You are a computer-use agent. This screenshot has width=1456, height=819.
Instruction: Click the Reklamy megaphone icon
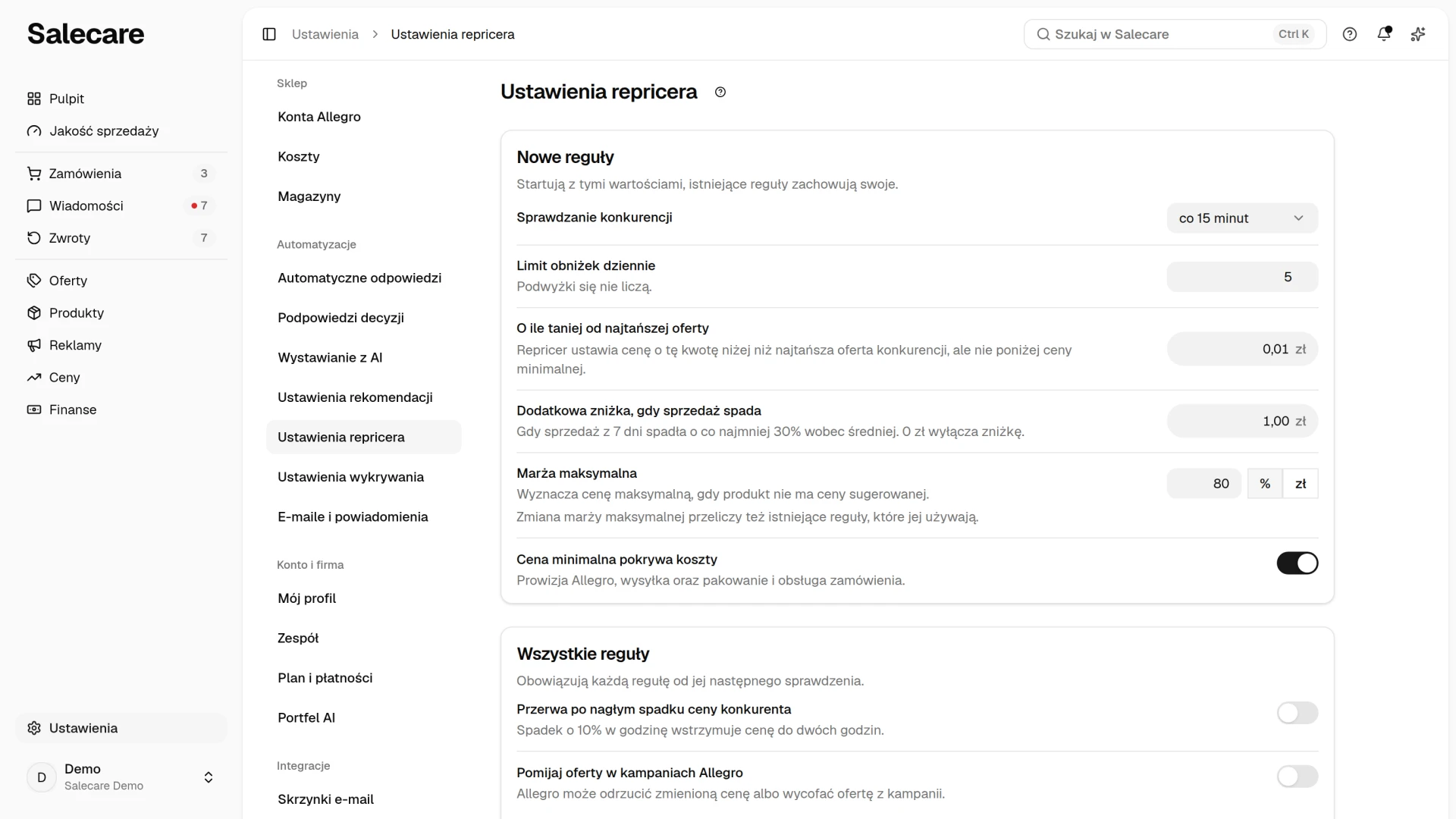(34, 345)
